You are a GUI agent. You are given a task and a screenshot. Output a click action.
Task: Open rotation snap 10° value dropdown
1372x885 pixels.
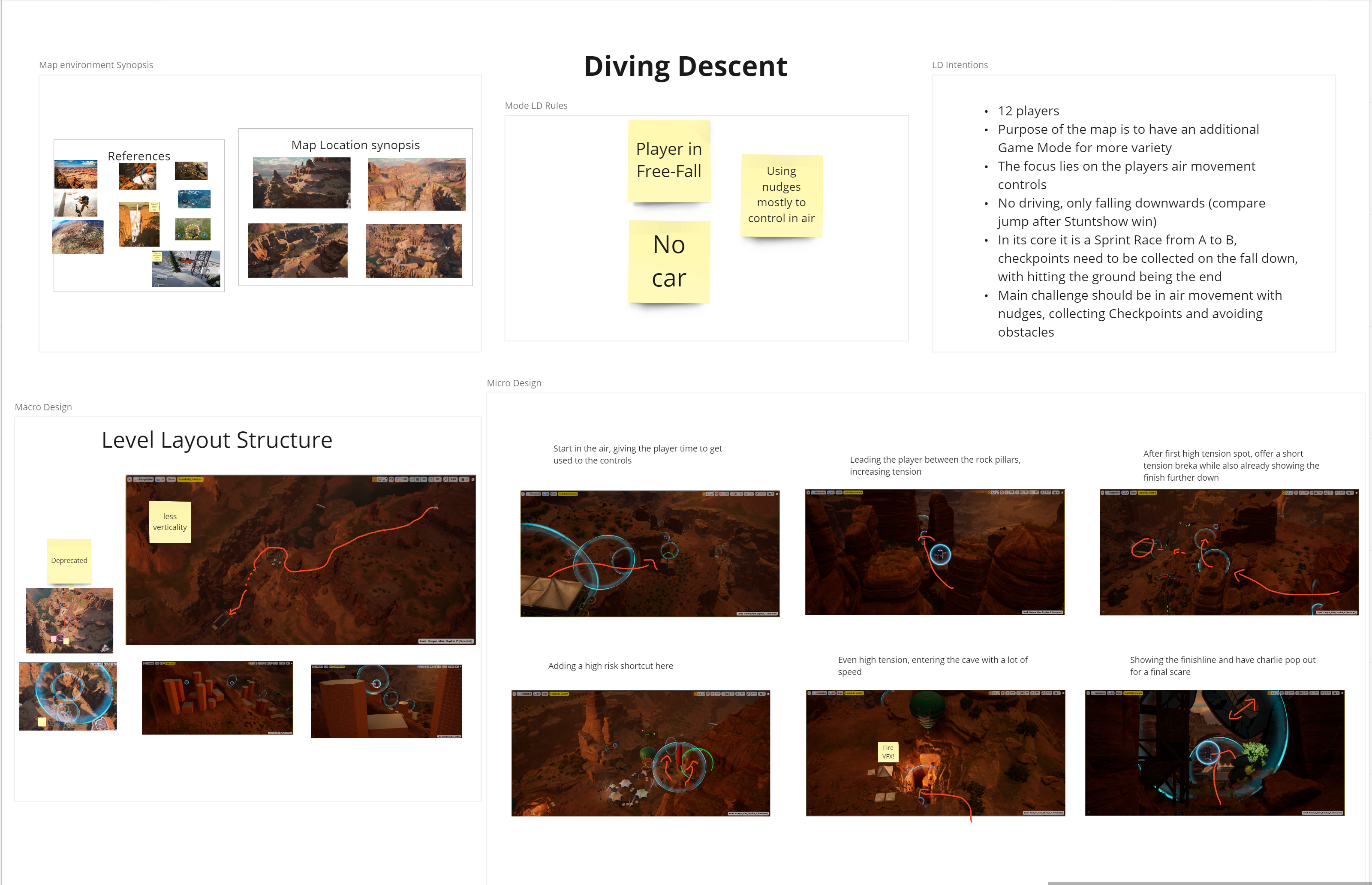(x=438, y=479)
